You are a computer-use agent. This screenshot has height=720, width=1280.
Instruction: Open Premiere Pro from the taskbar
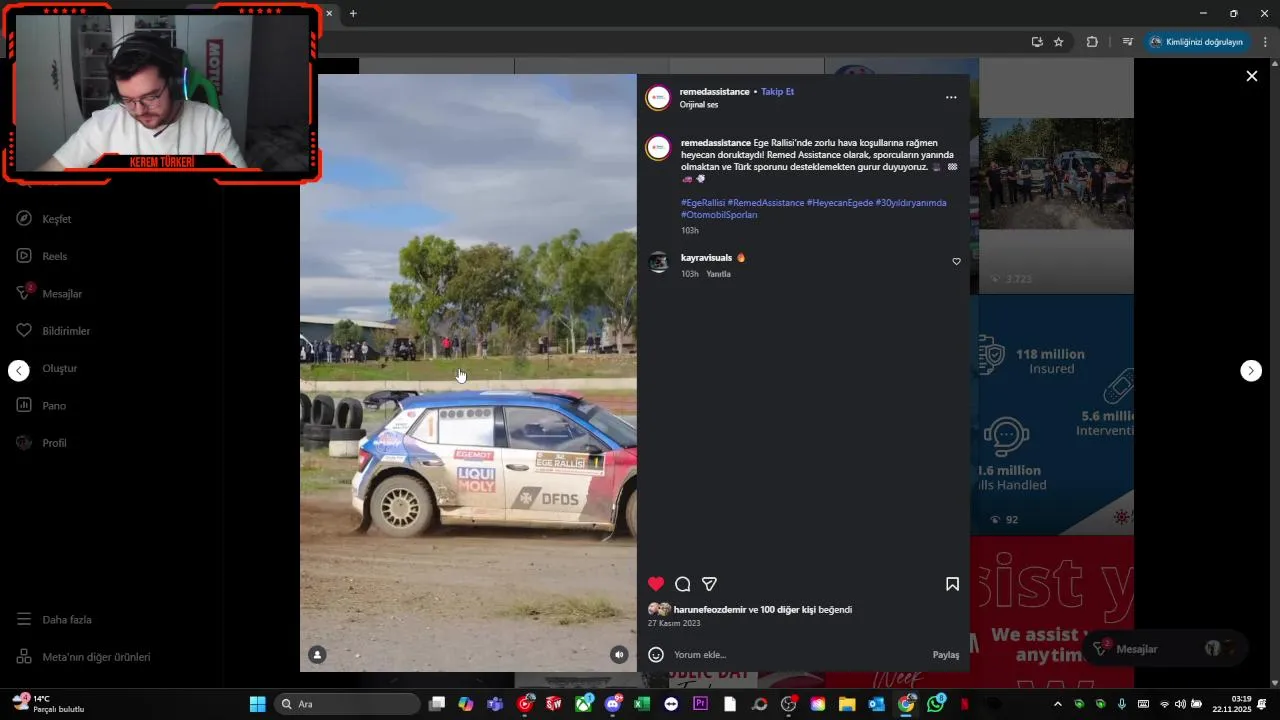(700, 704)
